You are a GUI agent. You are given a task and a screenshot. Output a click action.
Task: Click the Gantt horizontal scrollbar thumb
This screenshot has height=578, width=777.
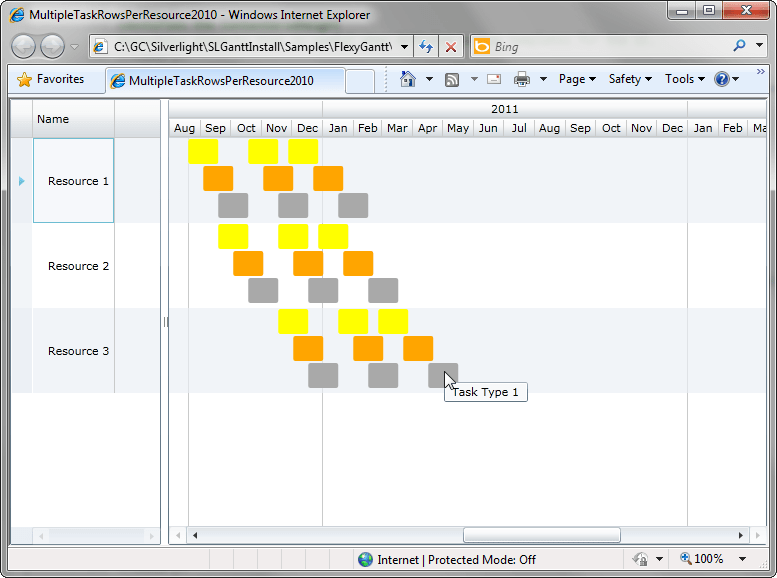point(542,535)
